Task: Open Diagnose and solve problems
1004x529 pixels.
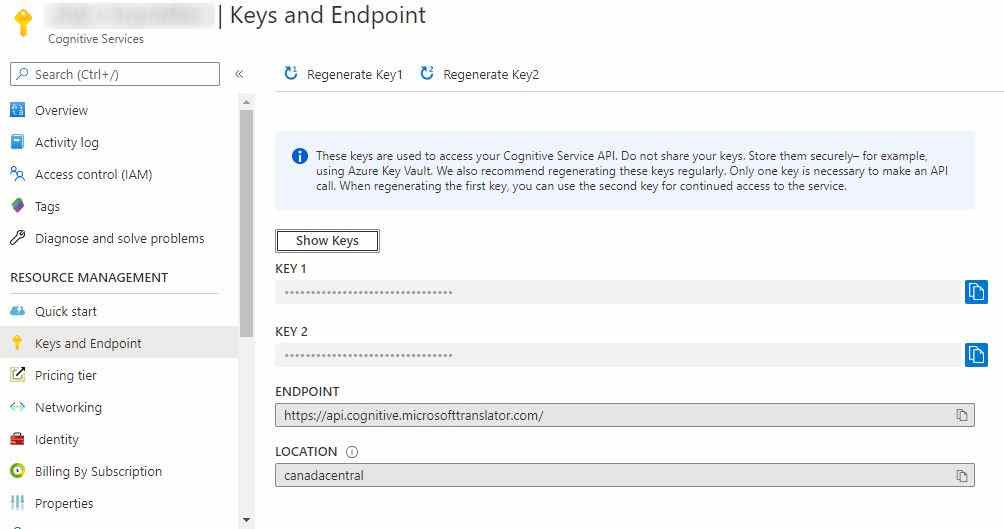Action: [119, 238]
